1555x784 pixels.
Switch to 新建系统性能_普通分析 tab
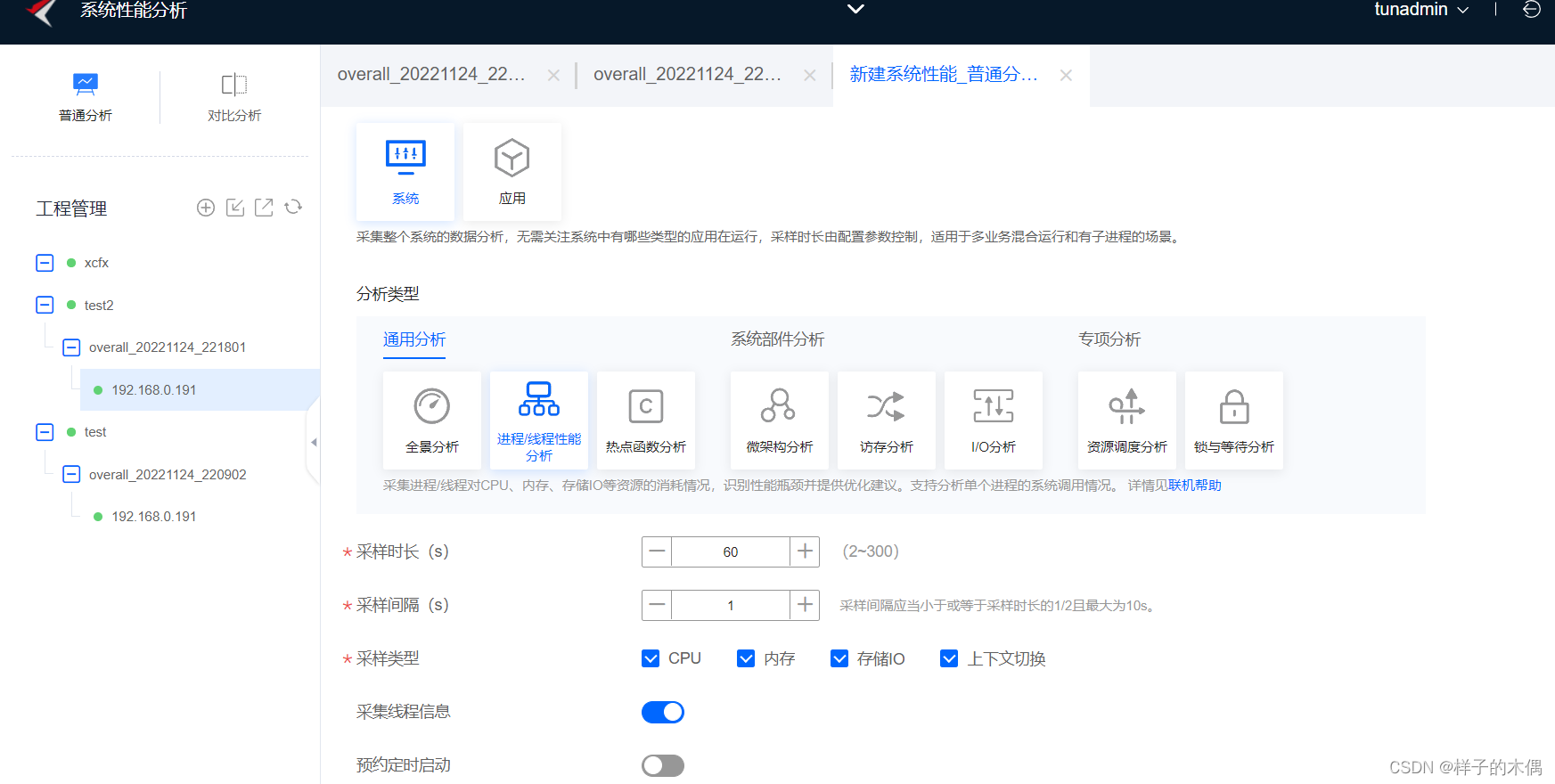pyautogui.click(x=944, y=75)
